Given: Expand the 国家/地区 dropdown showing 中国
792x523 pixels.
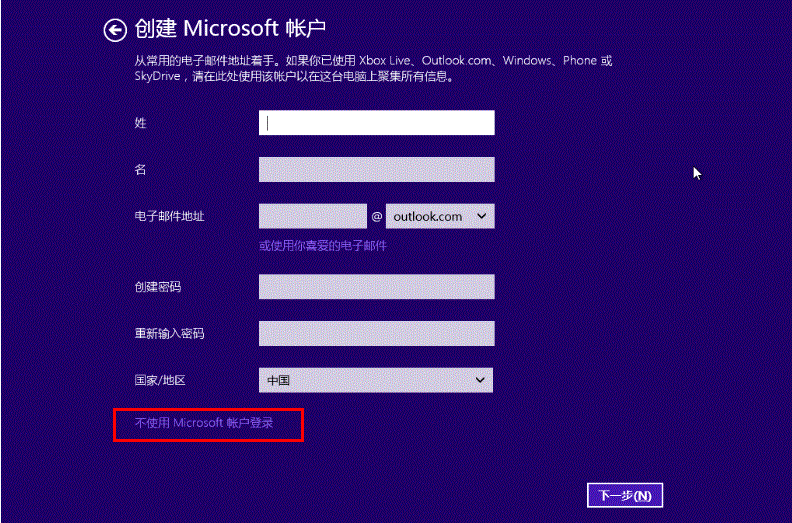Looking at the screenshot, I should [376, 380].
